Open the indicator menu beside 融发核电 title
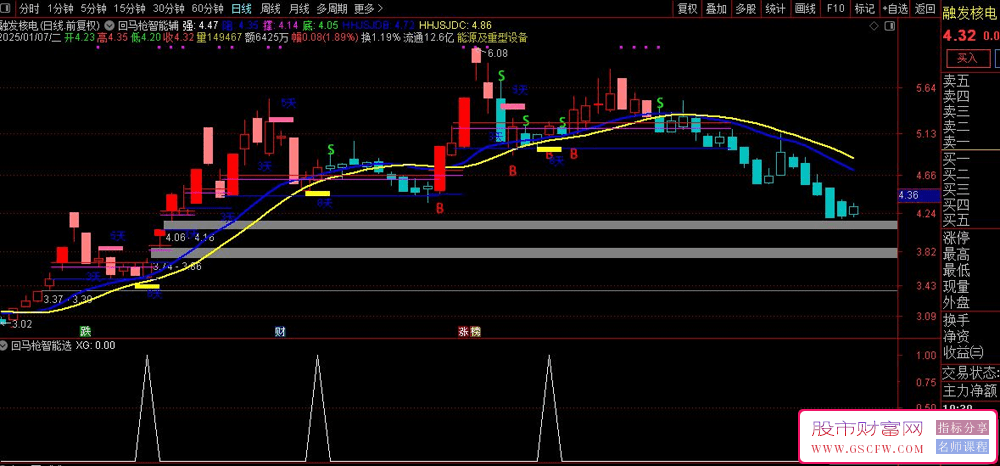This screenshot has width=1000, height=466. (x=108, y=23)
